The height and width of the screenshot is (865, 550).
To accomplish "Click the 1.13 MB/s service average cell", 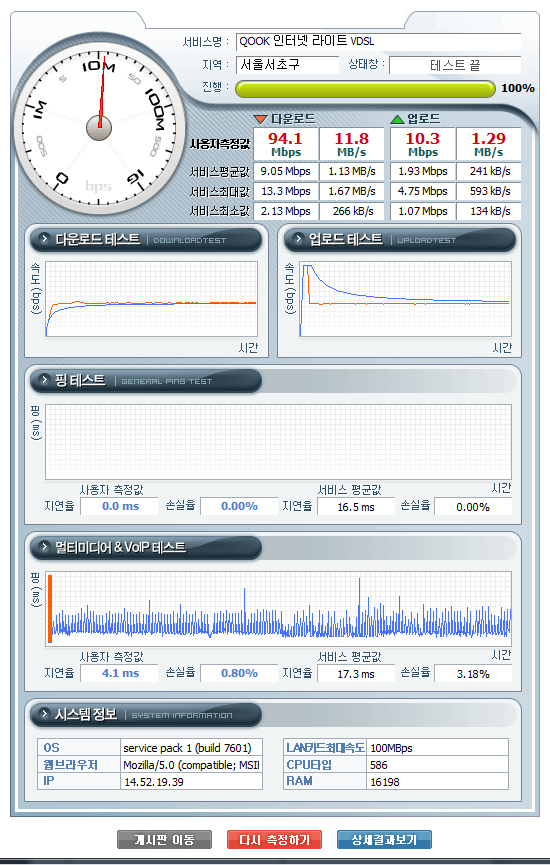I will pyautogui.click(x=352, y=171).
